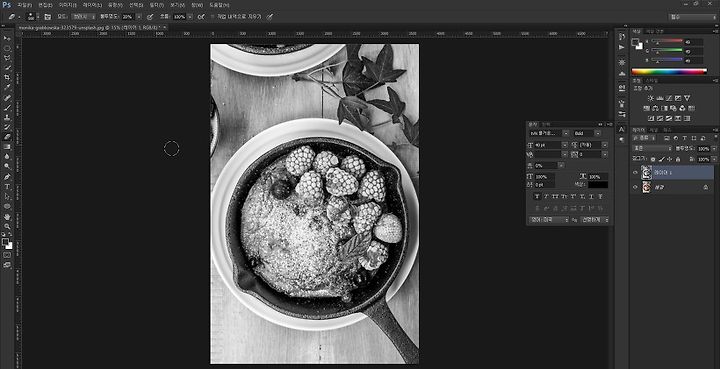
Task: Open eraser Mode dropdown
Action: 84,17
